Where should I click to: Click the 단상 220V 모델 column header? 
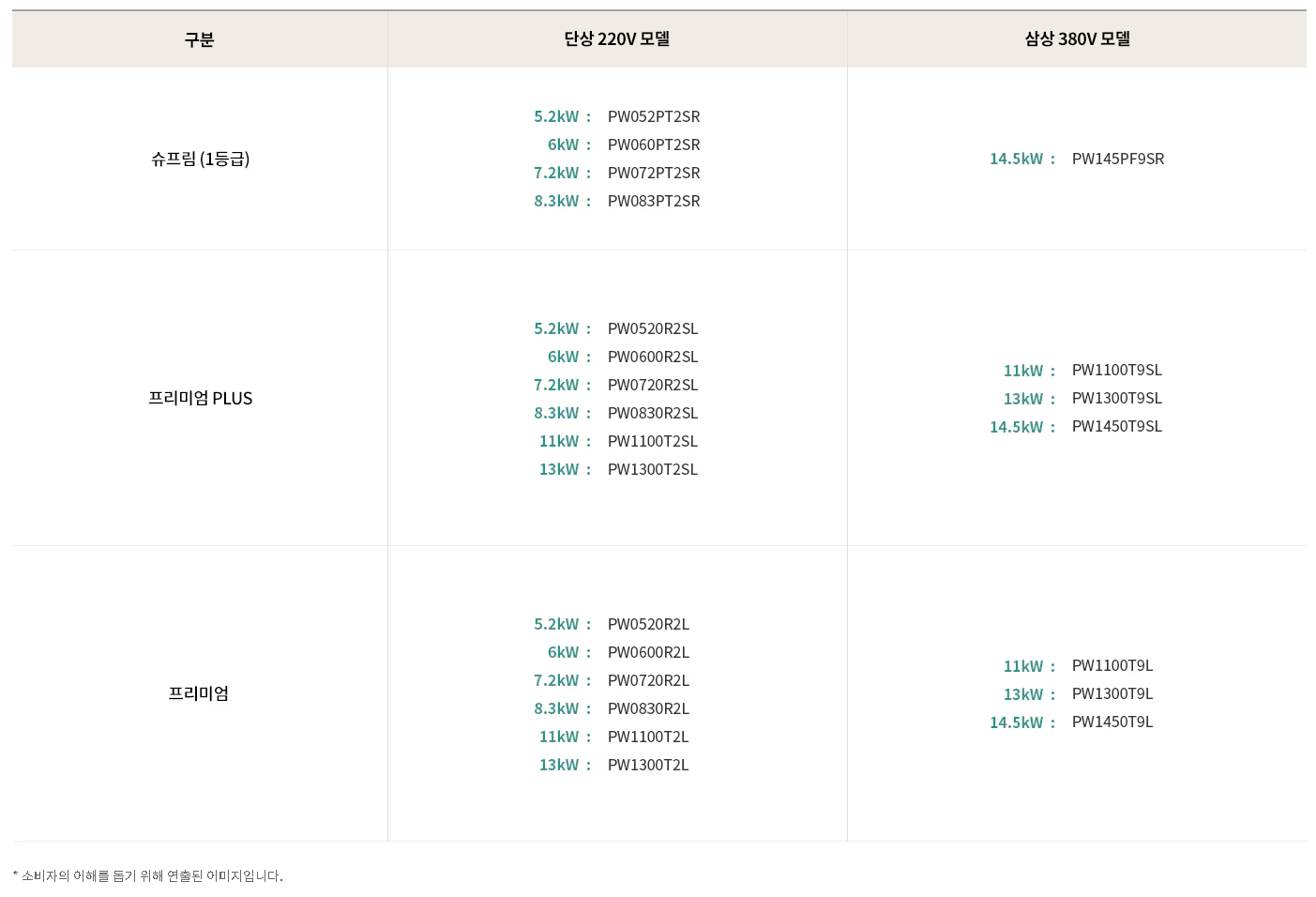coord(616,39)
